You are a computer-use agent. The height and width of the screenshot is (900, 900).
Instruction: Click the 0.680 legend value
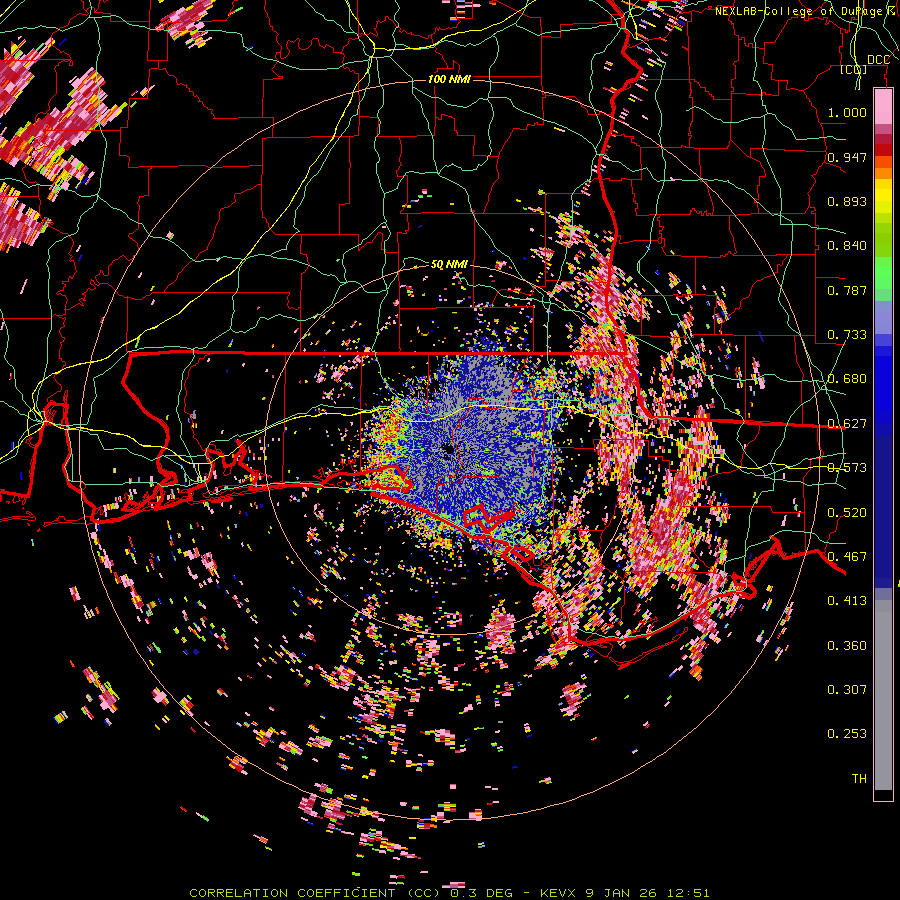tap(847, 379)
